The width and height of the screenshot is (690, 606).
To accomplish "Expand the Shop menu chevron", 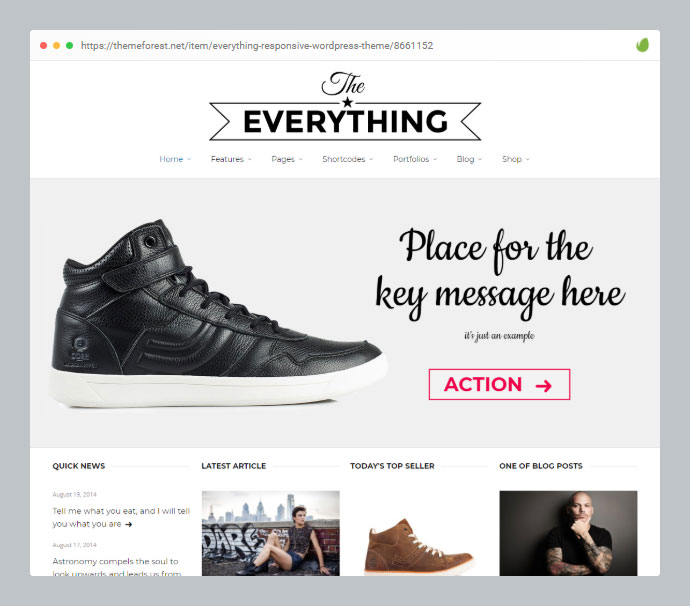I will (528, 159).
